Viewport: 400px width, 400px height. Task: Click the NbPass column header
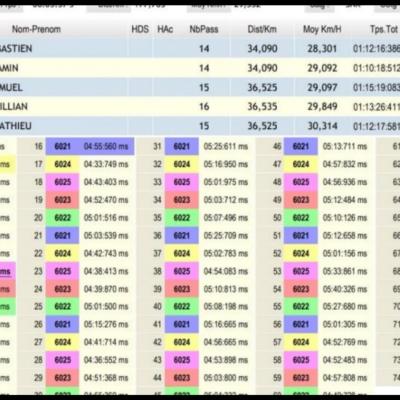click(204, 29)
